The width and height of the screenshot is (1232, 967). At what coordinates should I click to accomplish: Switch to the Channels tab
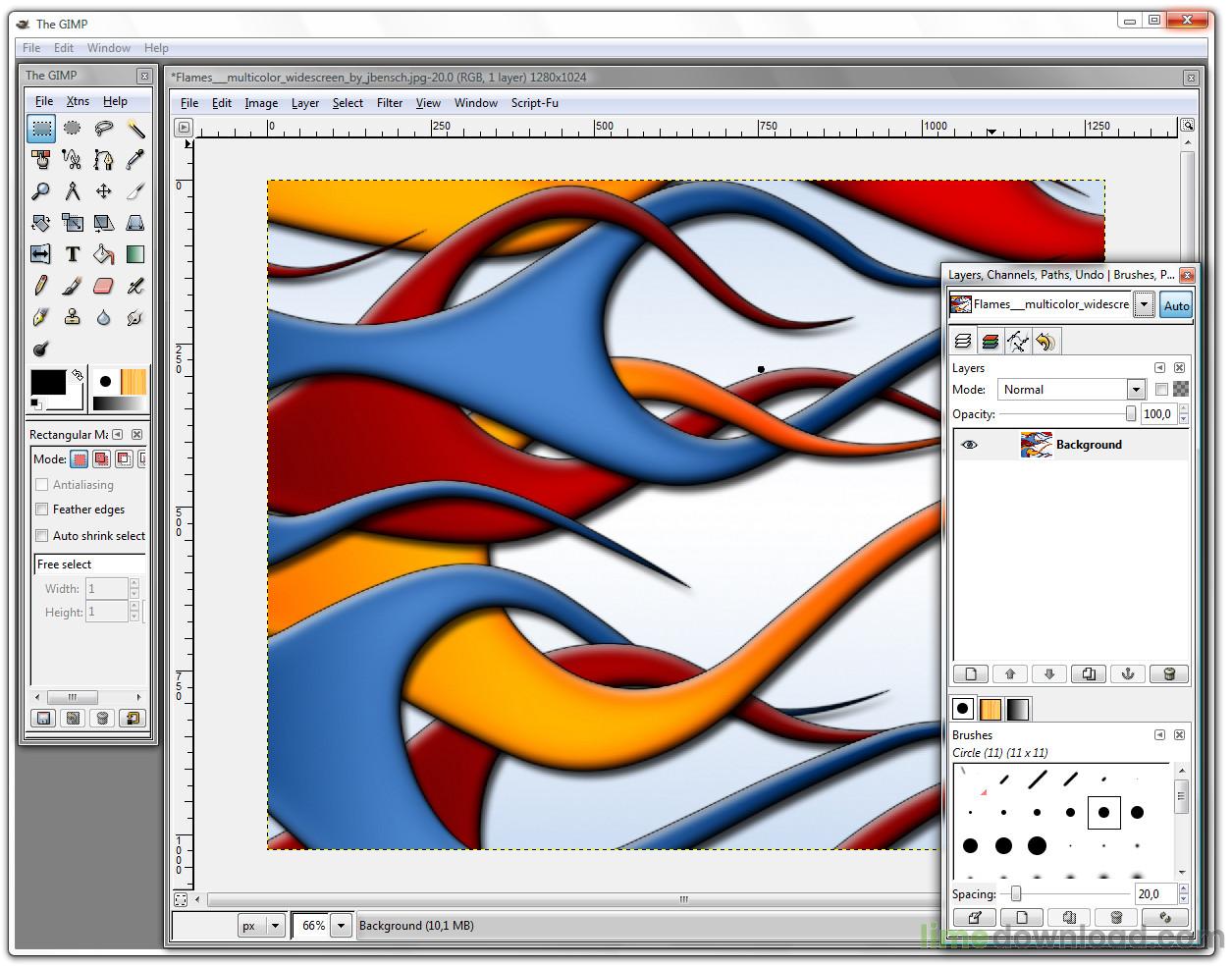pos(990,342)
